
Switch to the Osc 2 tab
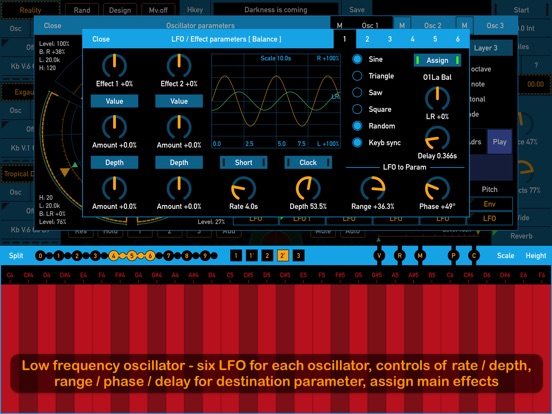432,25
